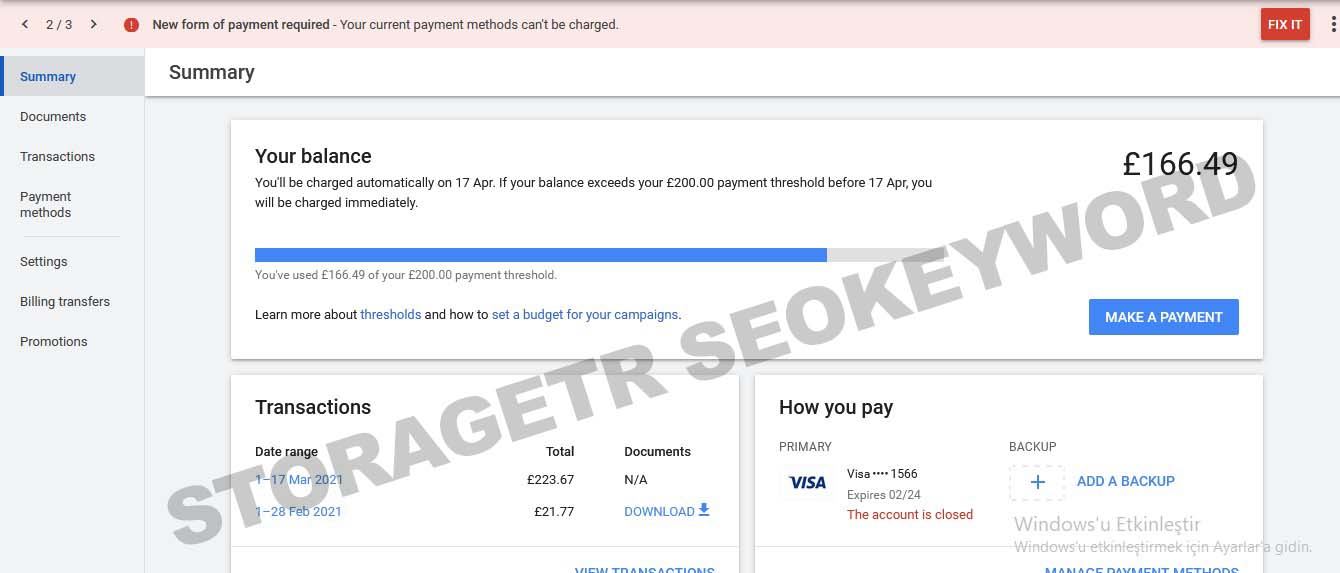Image resolution: width=1340 pixels, height=573 pixels.
Task: Go to previous notification arrow
Action: 25,24
